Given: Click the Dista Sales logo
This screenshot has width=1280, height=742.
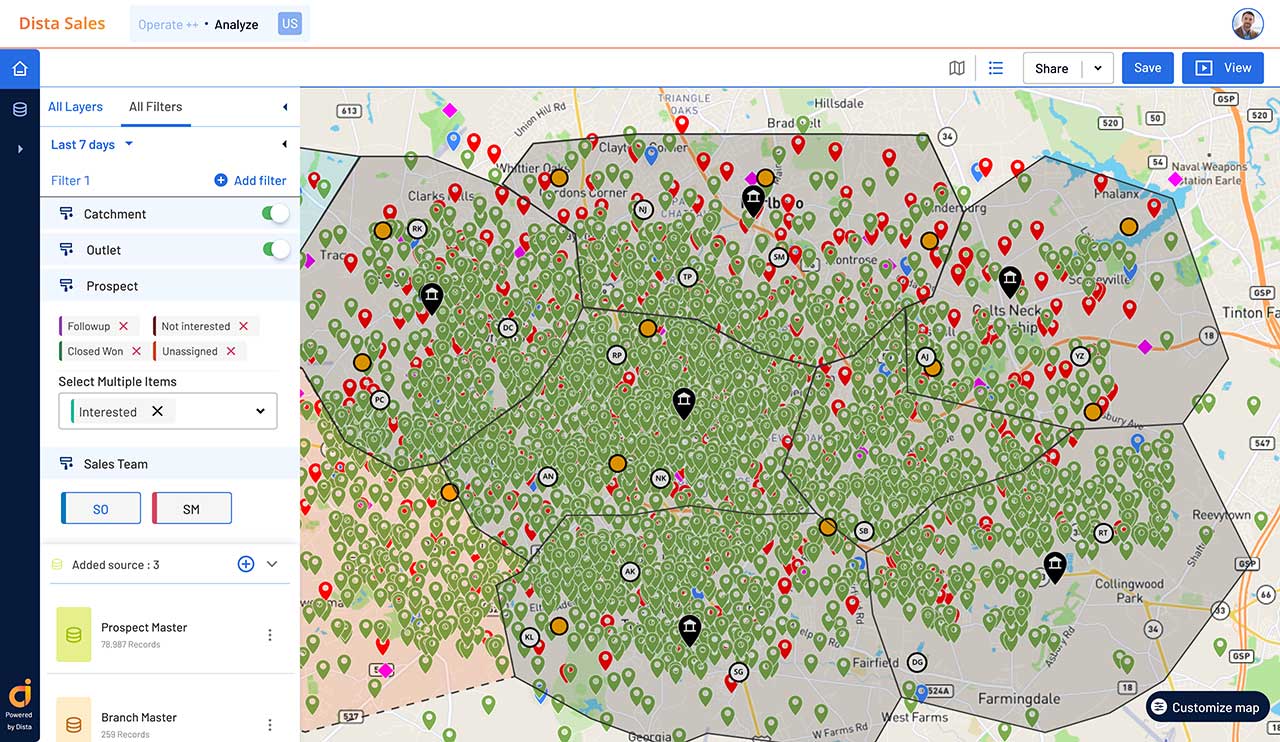Looking at the screenshot, I should tap(62, 24).
